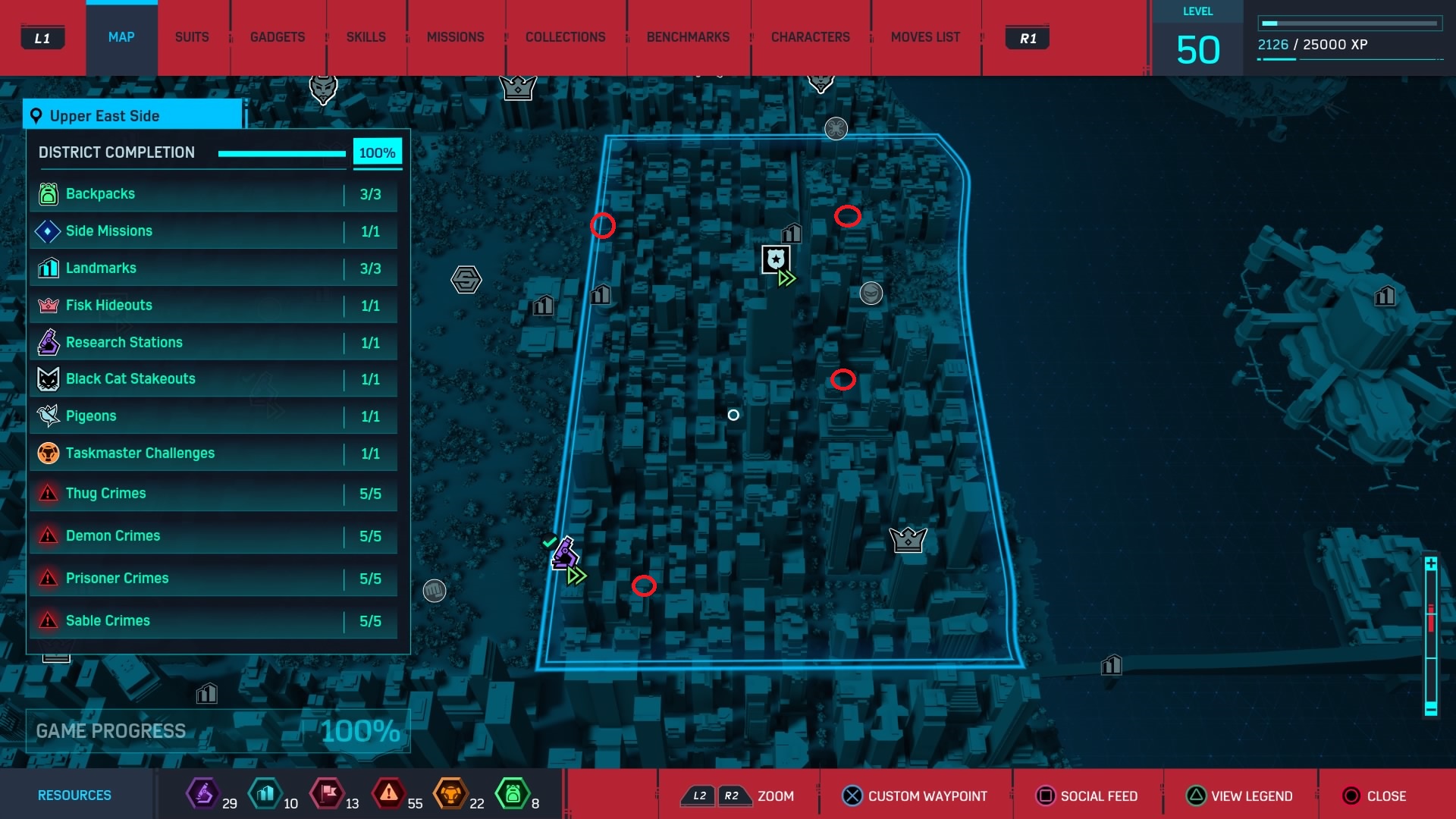Click the Game Progress 100% value
This screenshot has width=1456, height=819.
click(x=360, y=731)
